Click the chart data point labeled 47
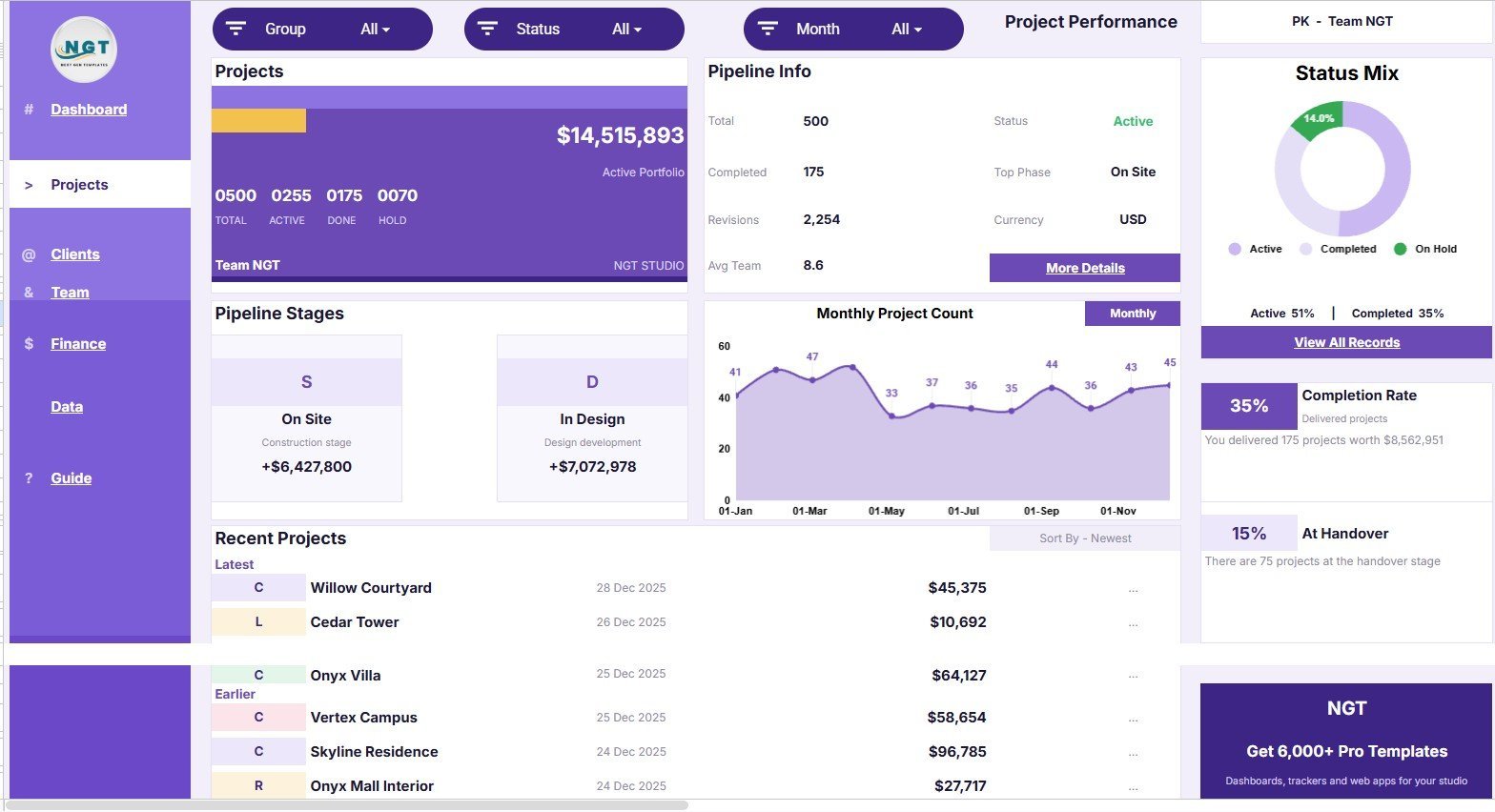The width and height of the screenshot is (1495, 812). point(812,380)
